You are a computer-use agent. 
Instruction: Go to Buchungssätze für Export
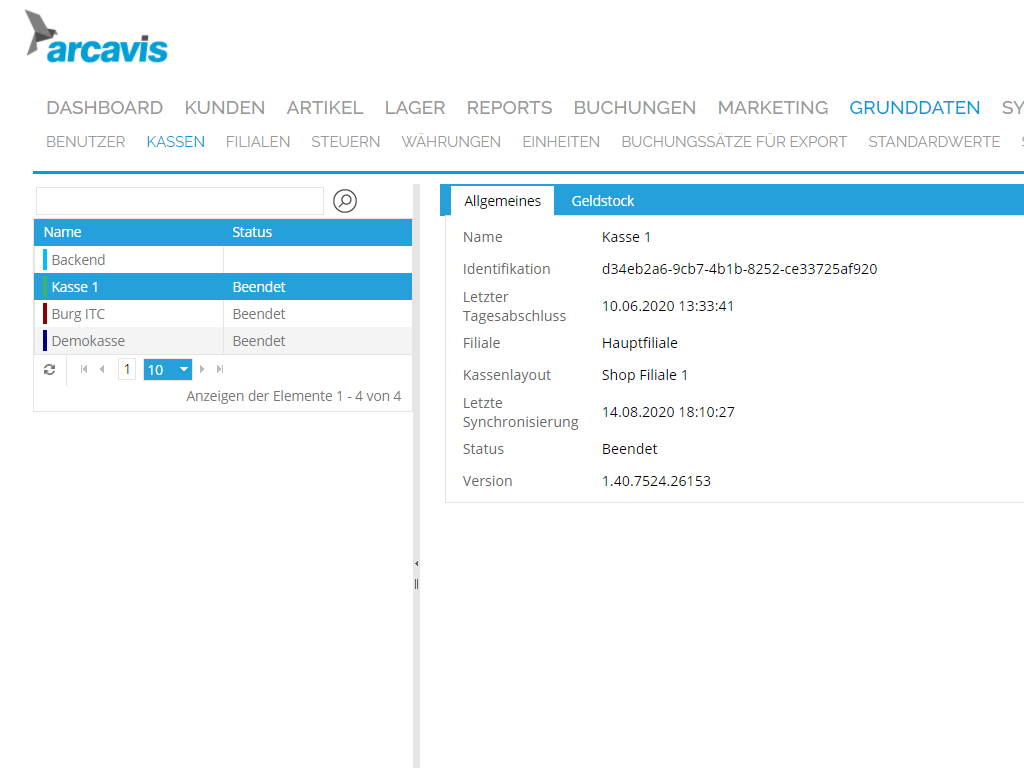pyautogui.click(x=734, y=141)
